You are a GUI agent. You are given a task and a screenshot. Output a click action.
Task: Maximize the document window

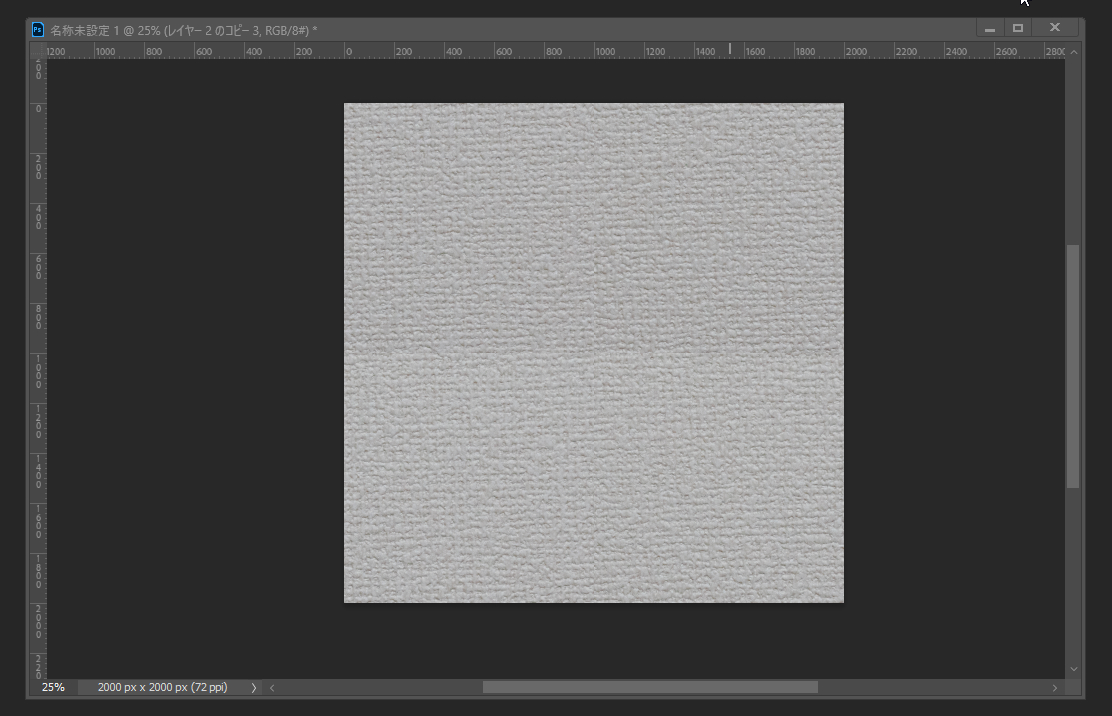coord(1019,28)
